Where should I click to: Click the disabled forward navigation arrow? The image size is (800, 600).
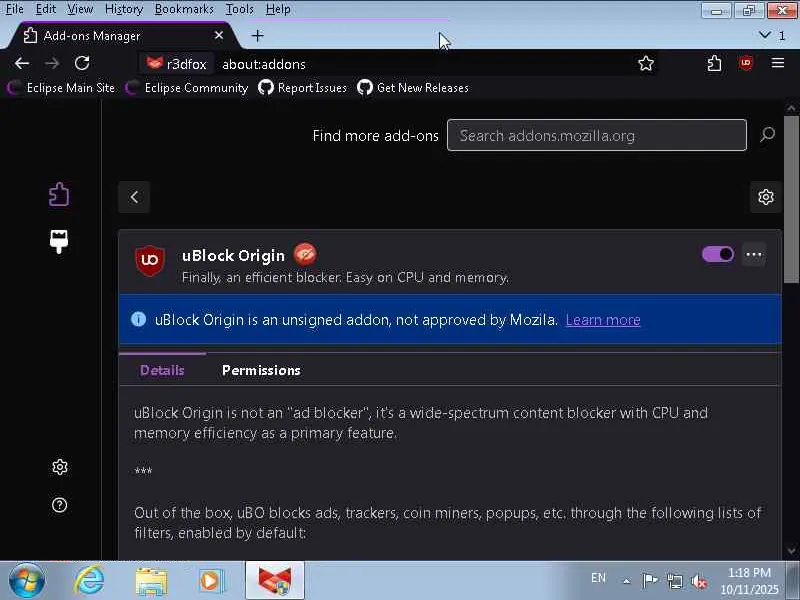[x=52, y=63]
